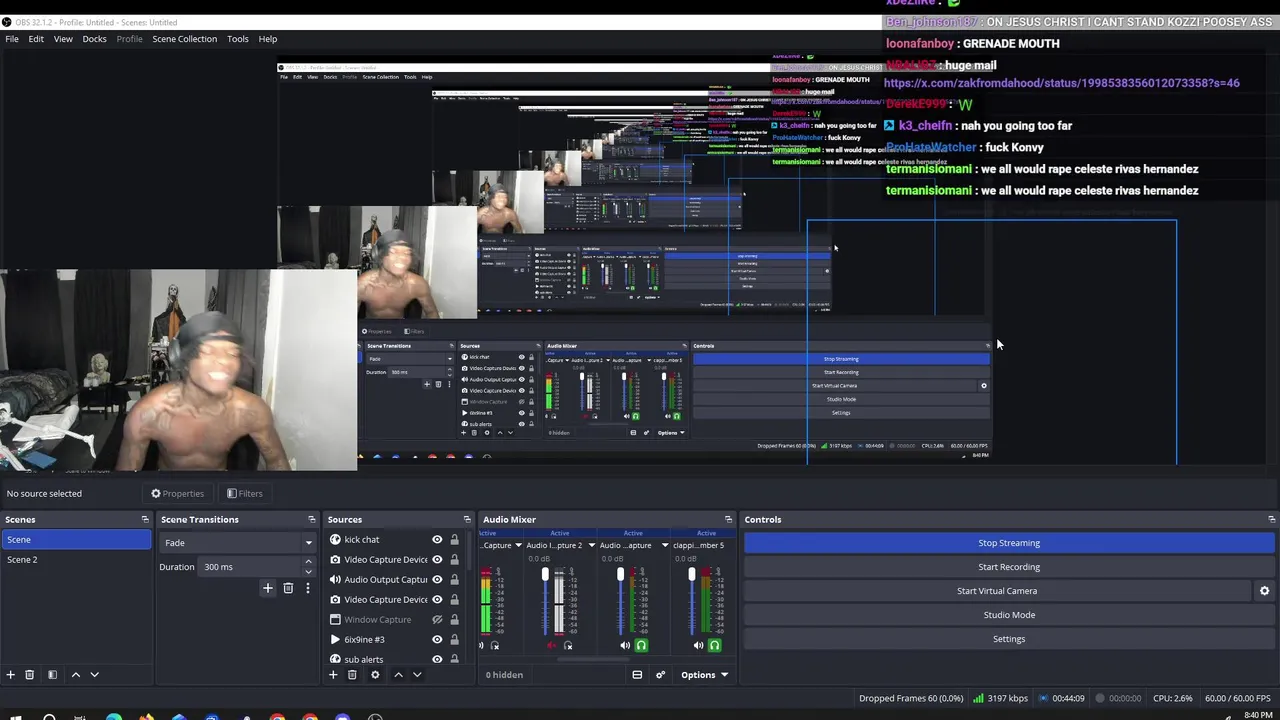Screen dimensions: 1280x720
Task: Open the transition properties three-dot menu
Action: [x=308, y=588]
